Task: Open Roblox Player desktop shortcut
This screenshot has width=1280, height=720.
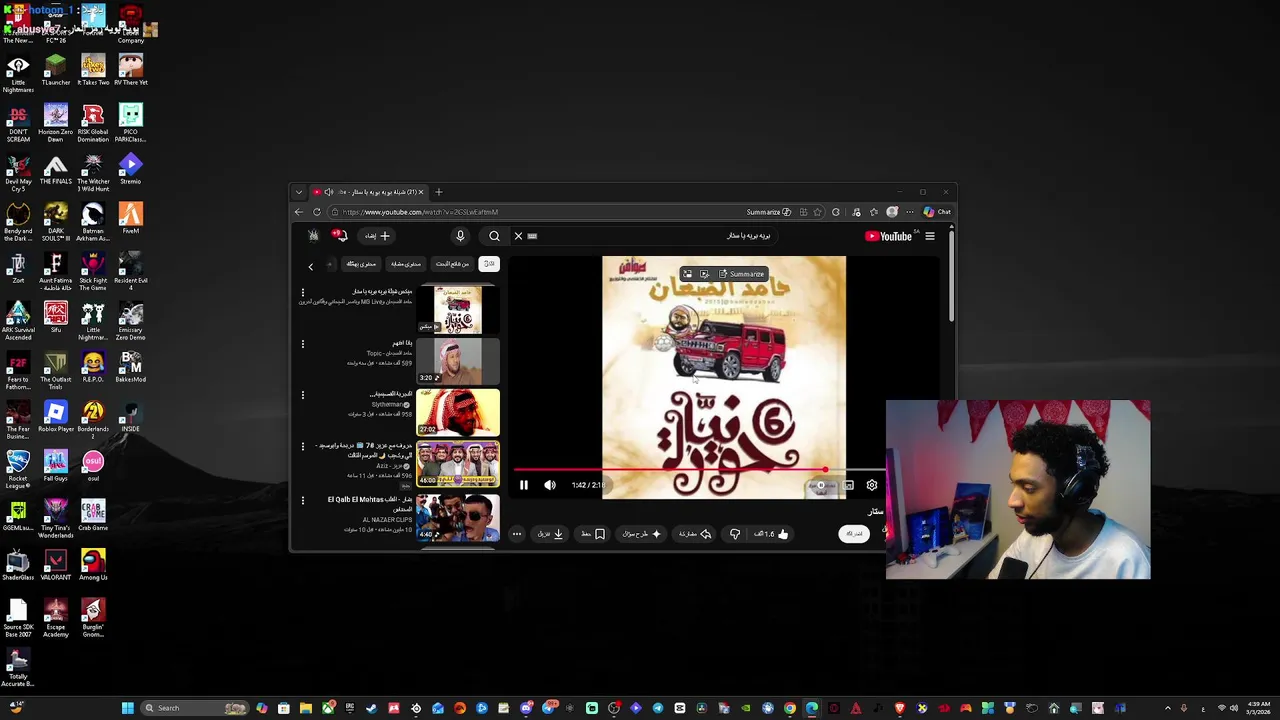Action: 55,416
